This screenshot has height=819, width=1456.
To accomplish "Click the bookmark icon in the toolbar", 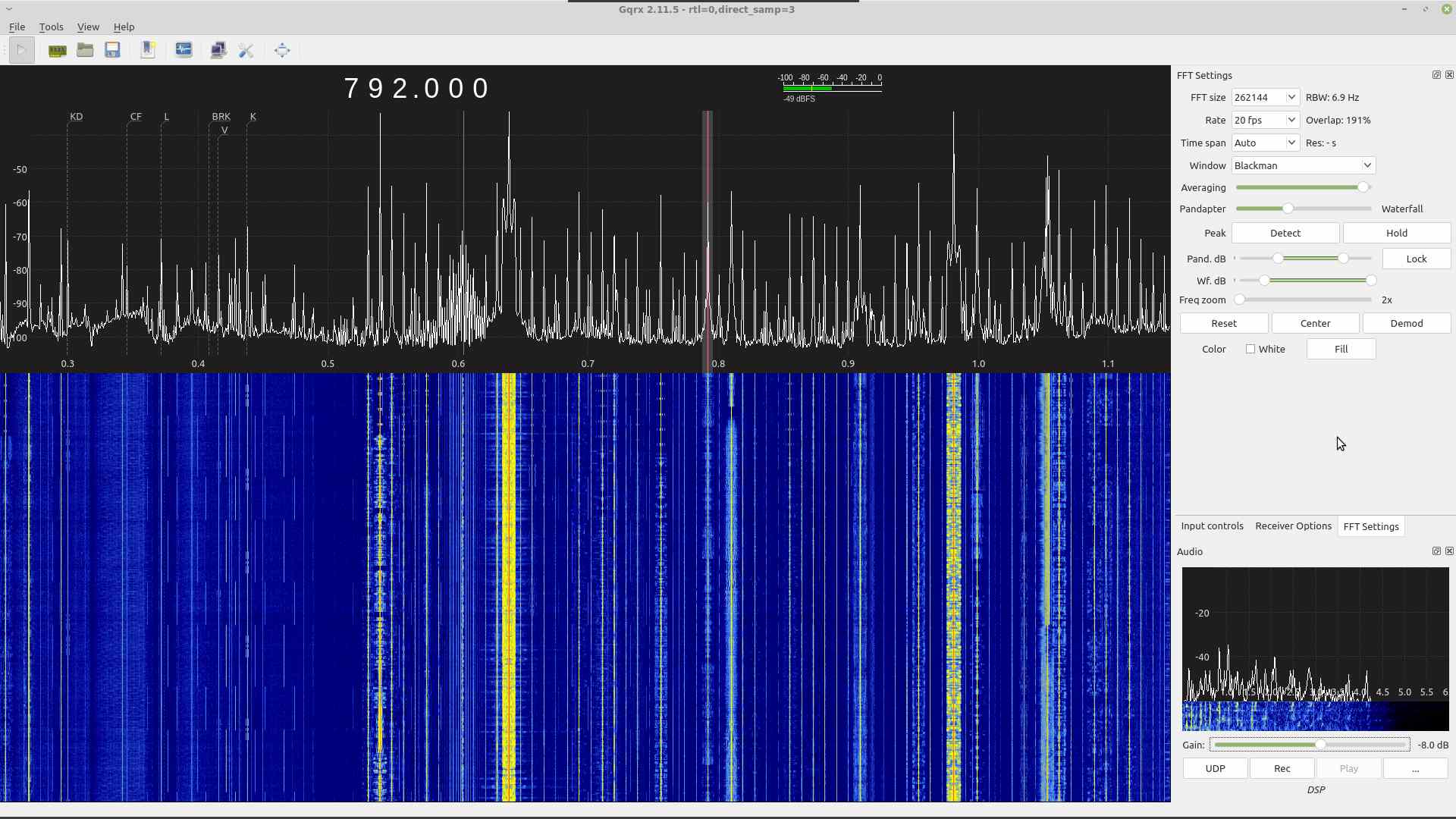I will point(148,51).
